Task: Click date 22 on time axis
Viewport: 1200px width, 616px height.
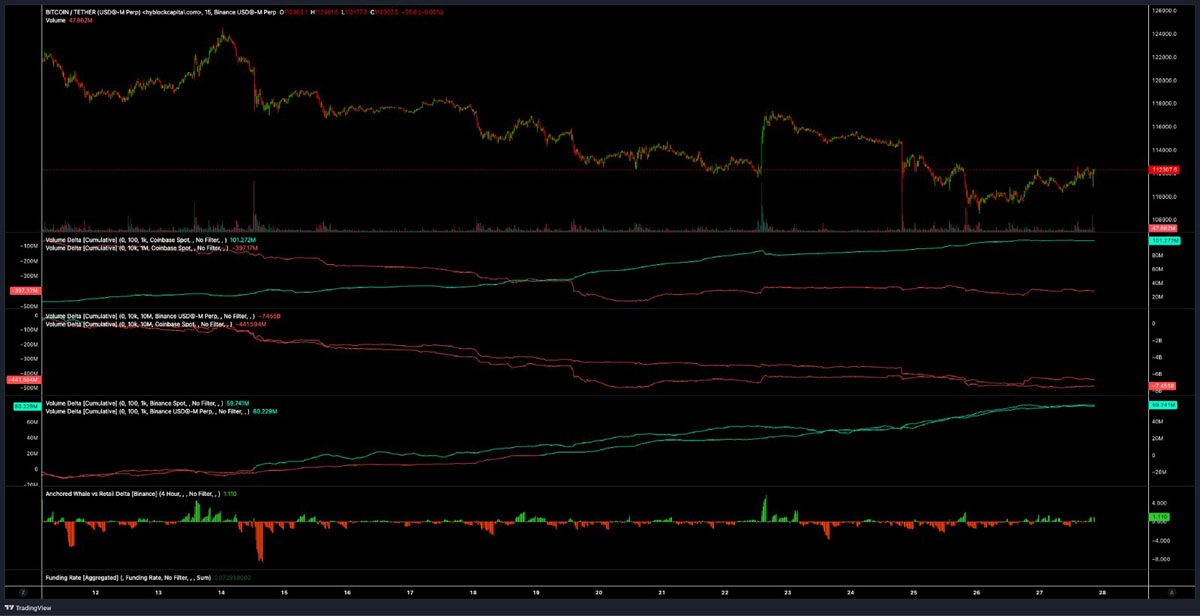Action: [x=726, y=591]
